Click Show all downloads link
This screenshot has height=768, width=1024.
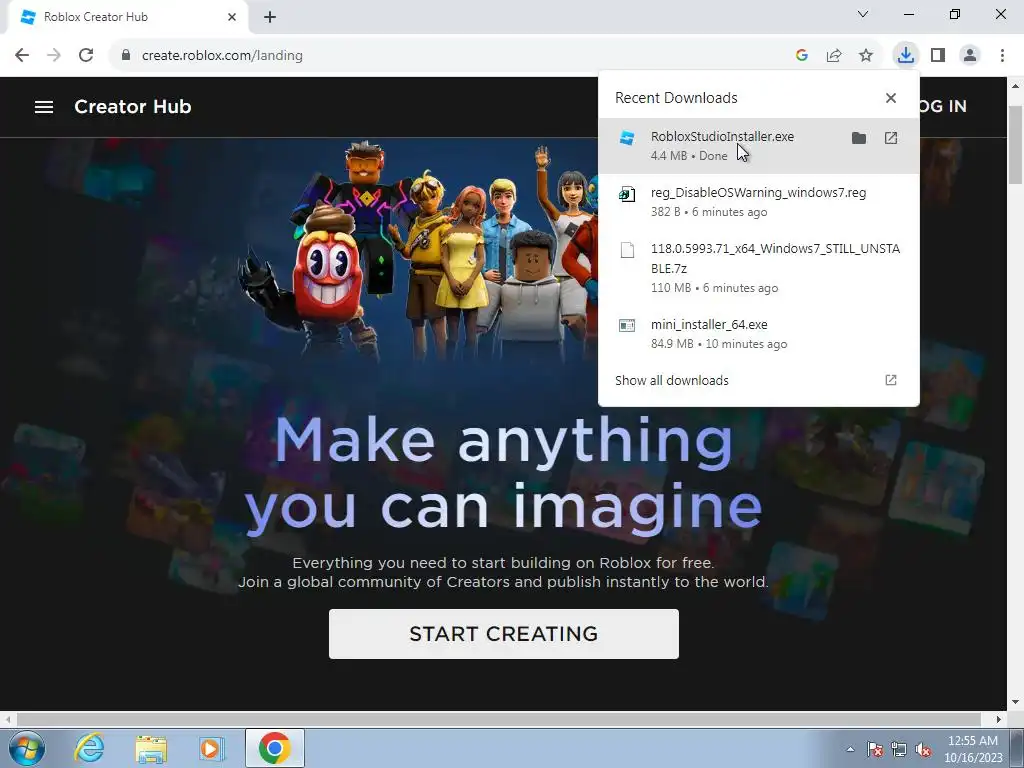[x=671, y=381]
